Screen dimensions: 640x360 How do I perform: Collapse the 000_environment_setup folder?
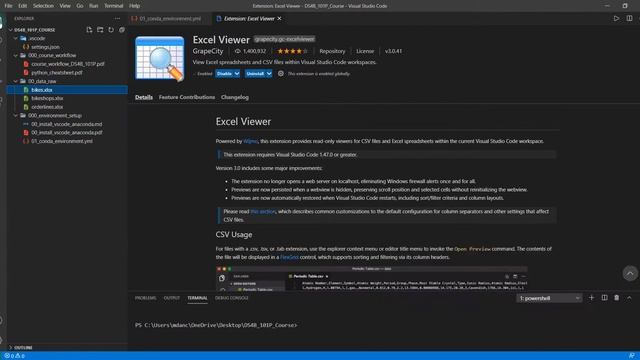click(16, 116)
